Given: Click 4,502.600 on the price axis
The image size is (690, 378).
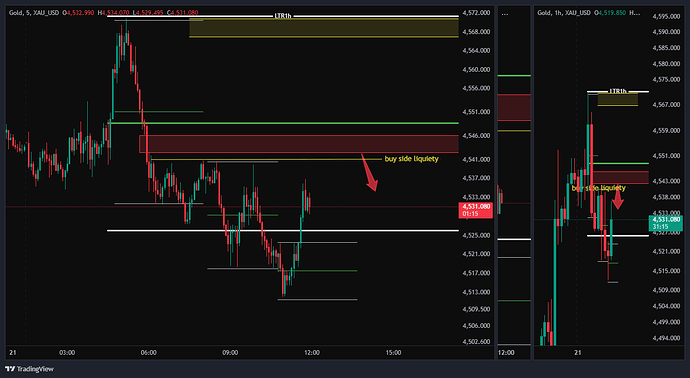Looking at the screenshot, I should pyautogui.click(x=476, y=342).
